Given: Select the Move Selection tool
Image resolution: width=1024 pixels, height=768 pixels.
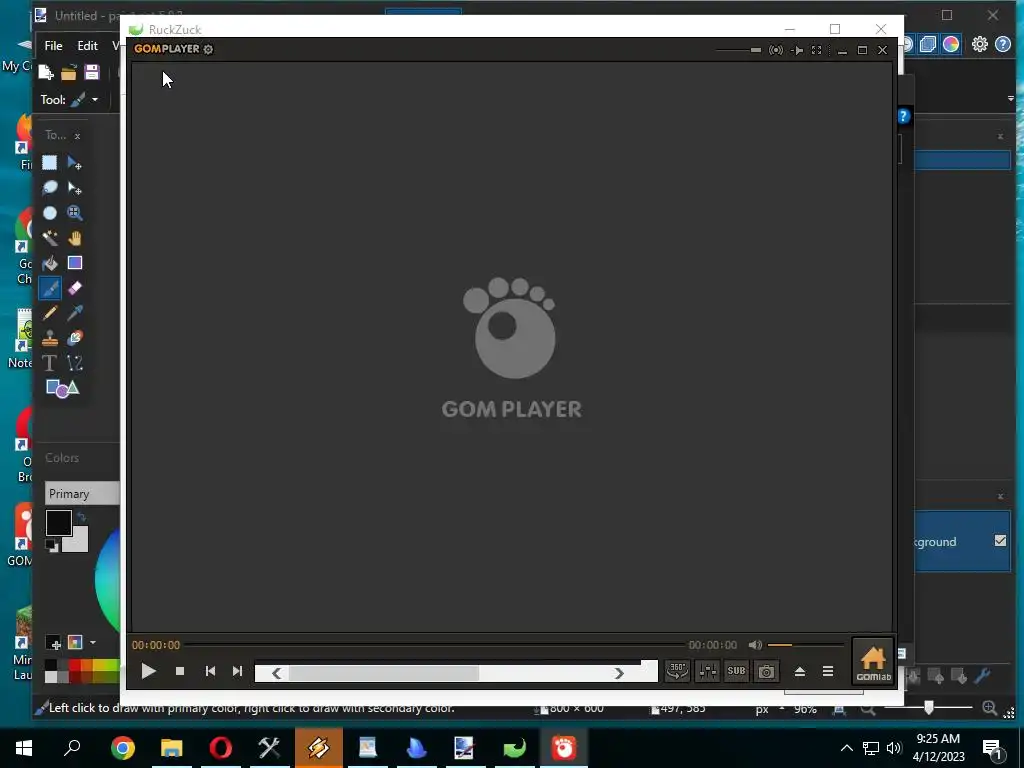Looking at the screenshot, I should pyautogui.click(x=74, y=188).
